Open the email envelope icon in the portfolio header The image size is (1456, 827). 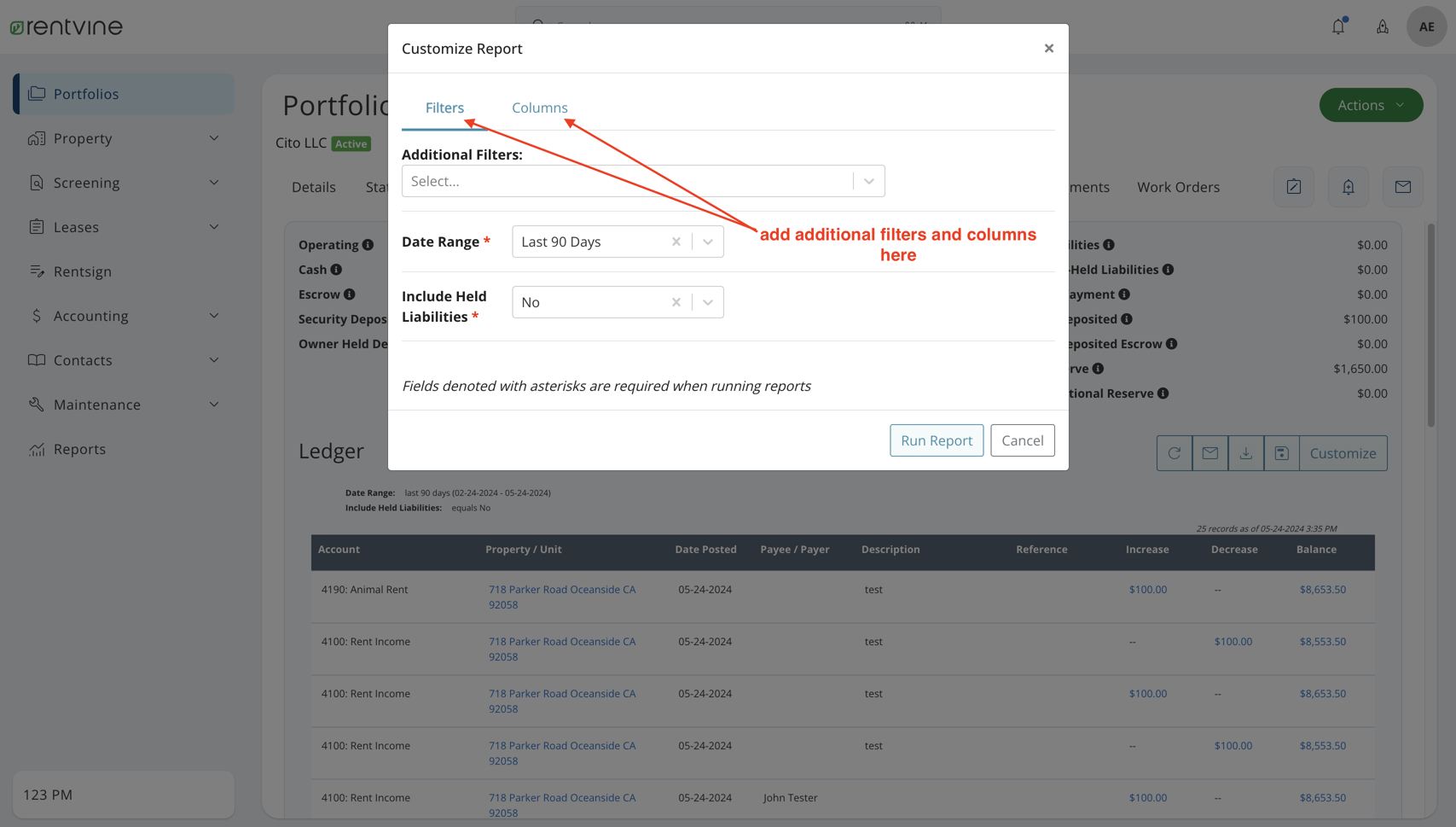click(1402, 186)
